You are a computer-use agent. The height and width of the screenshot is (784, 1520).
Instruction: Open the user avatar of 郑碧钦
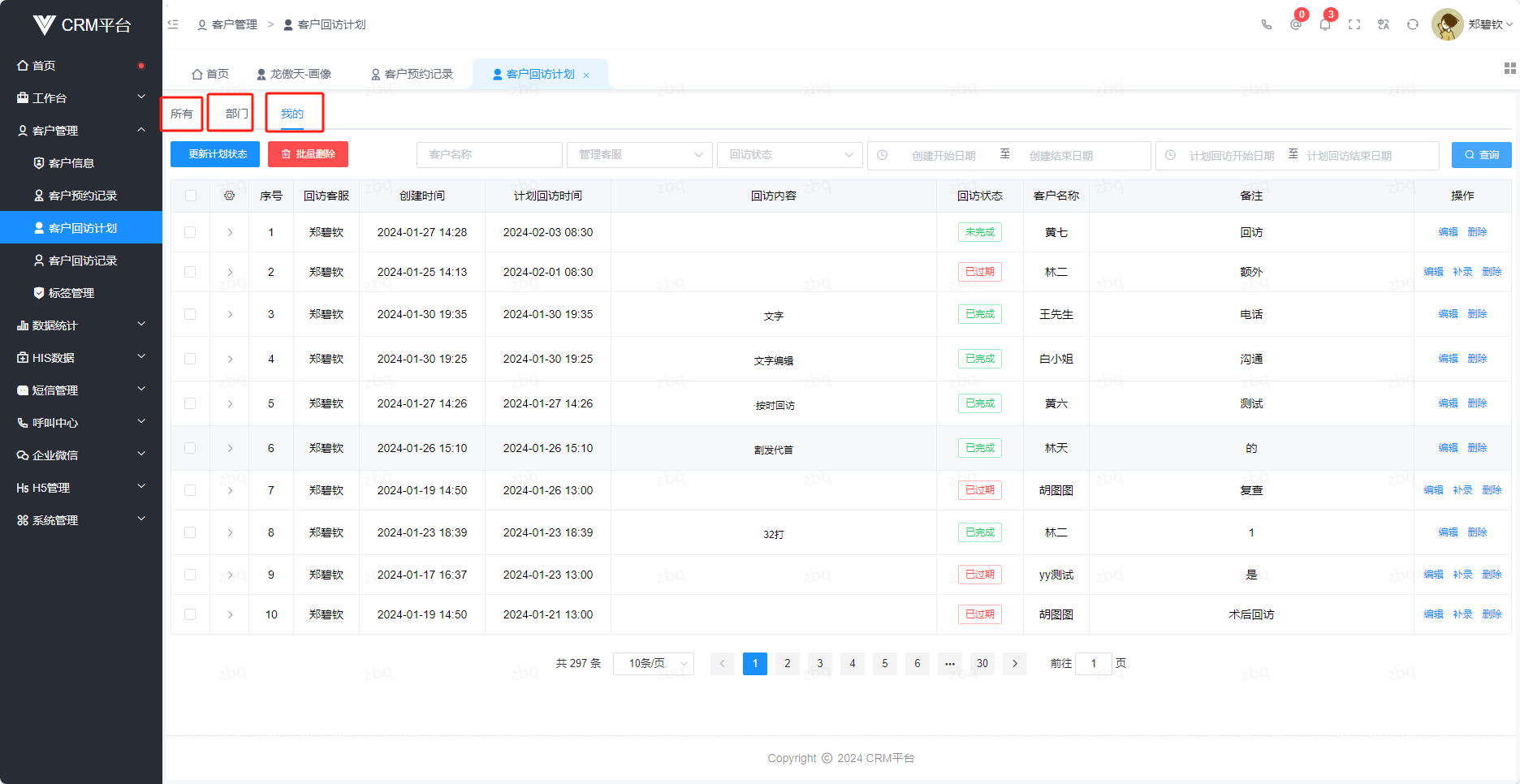1447,24
